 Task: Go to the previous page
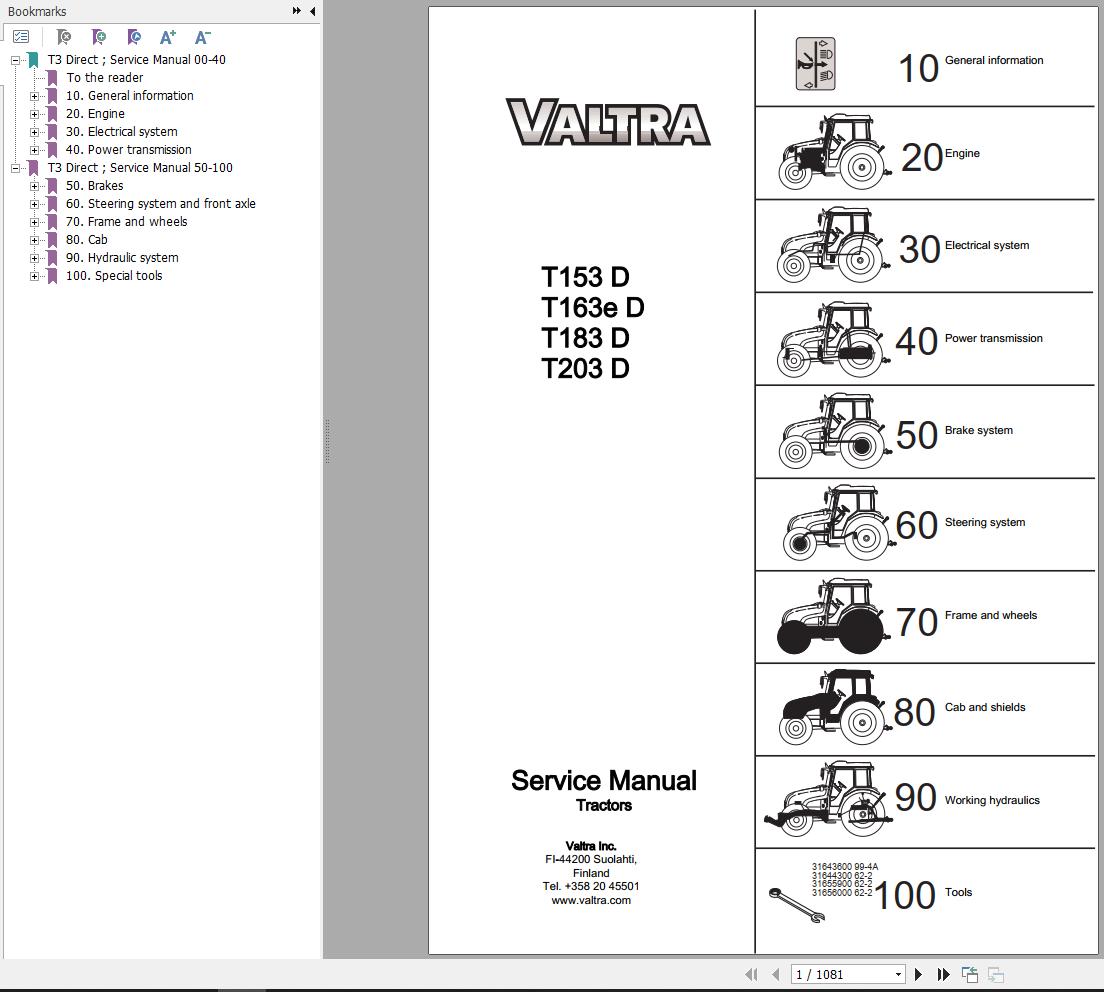pyautogui.click(x=775, y=974)
